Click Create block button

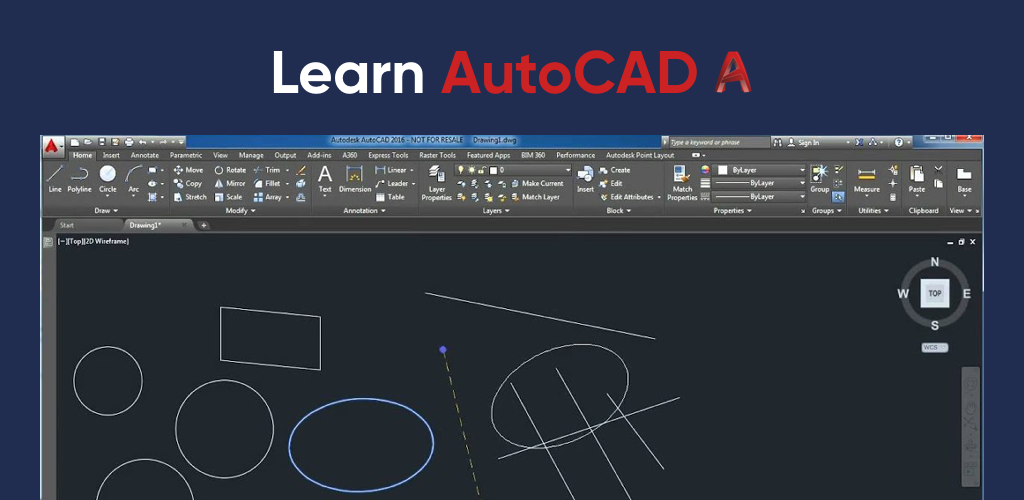pyautogui.click(x=615, y=170)
